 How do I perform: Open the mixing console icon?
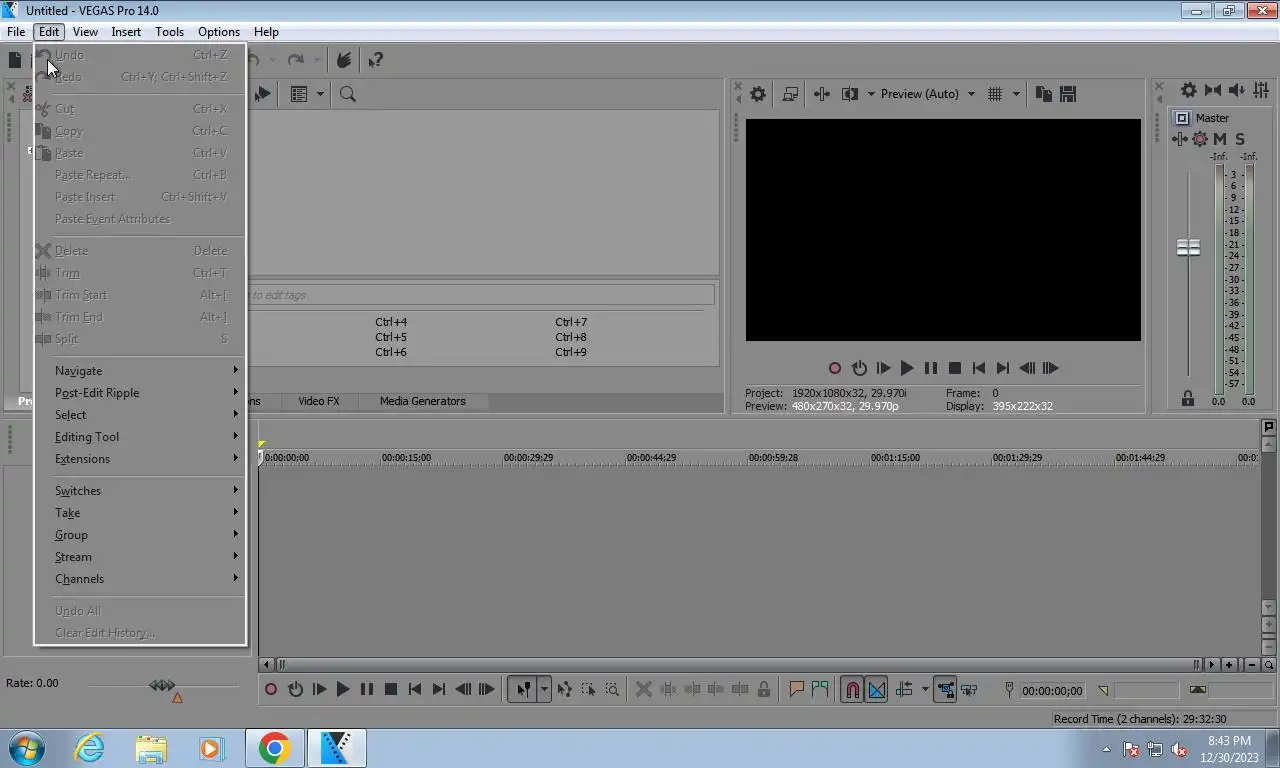pos(1262,90)
